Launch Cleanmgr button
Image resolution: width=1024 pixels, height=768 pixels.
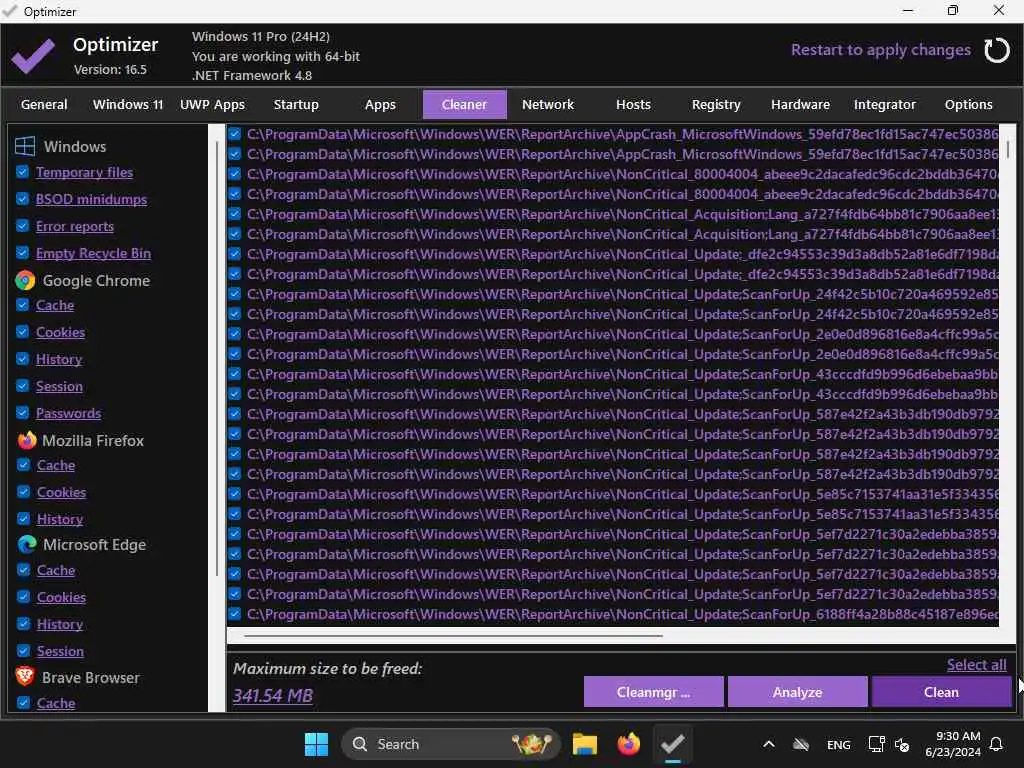point(653,692)
